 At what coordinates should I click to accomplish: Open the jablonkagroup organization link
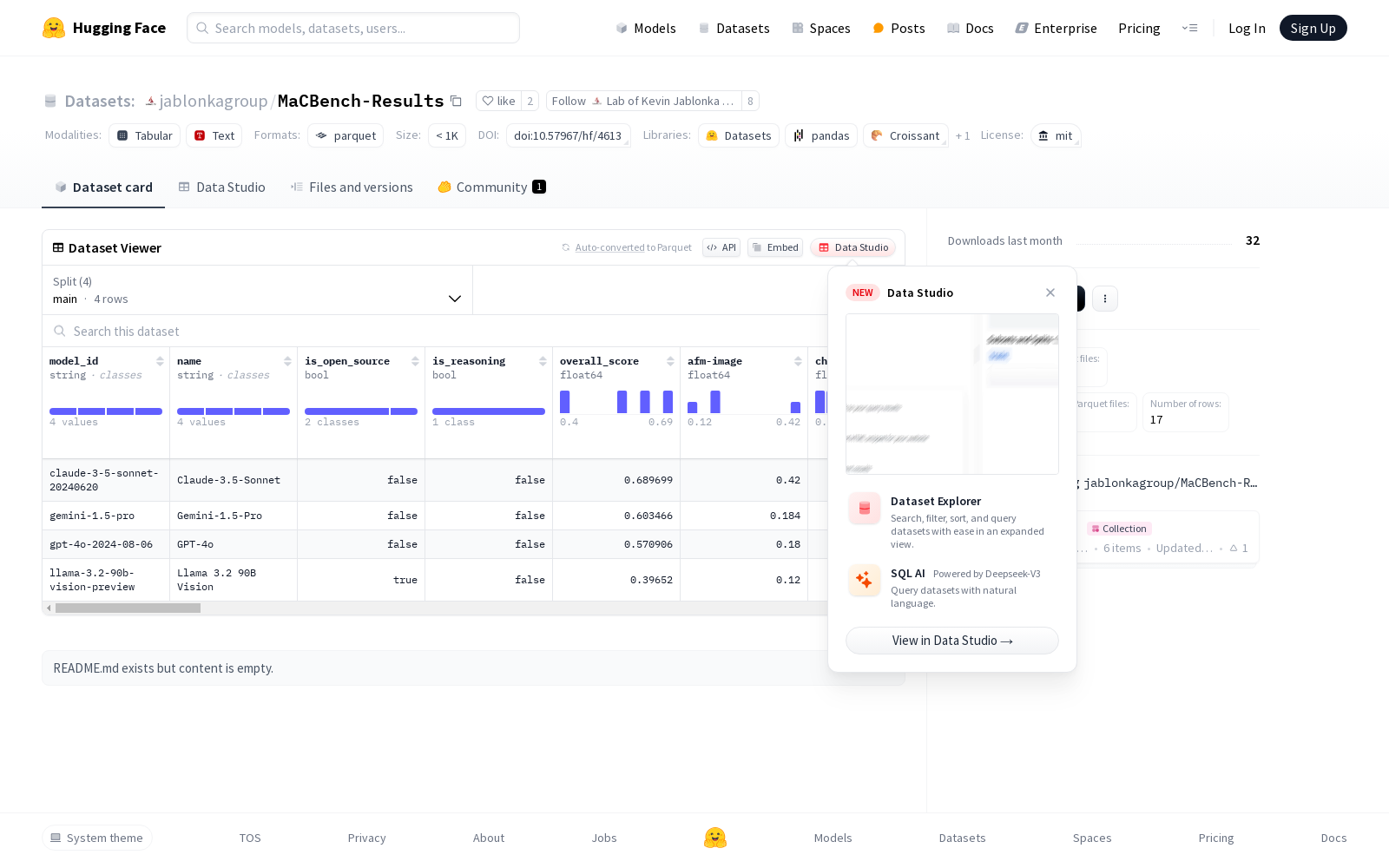pos(214,101)
